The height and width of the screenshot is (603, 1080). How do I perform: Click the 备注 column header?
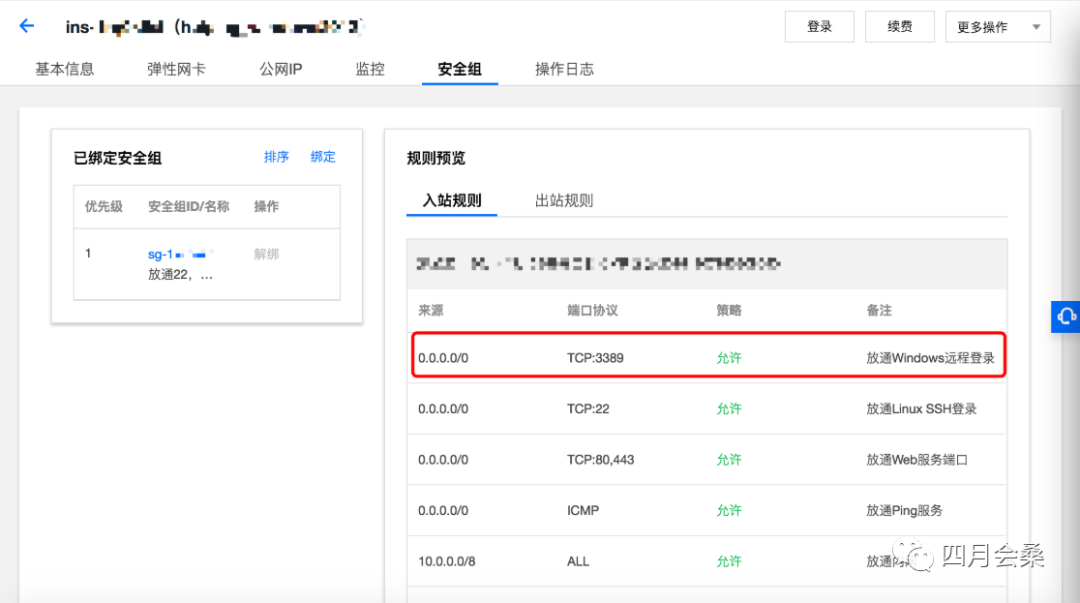click(879, 310)
